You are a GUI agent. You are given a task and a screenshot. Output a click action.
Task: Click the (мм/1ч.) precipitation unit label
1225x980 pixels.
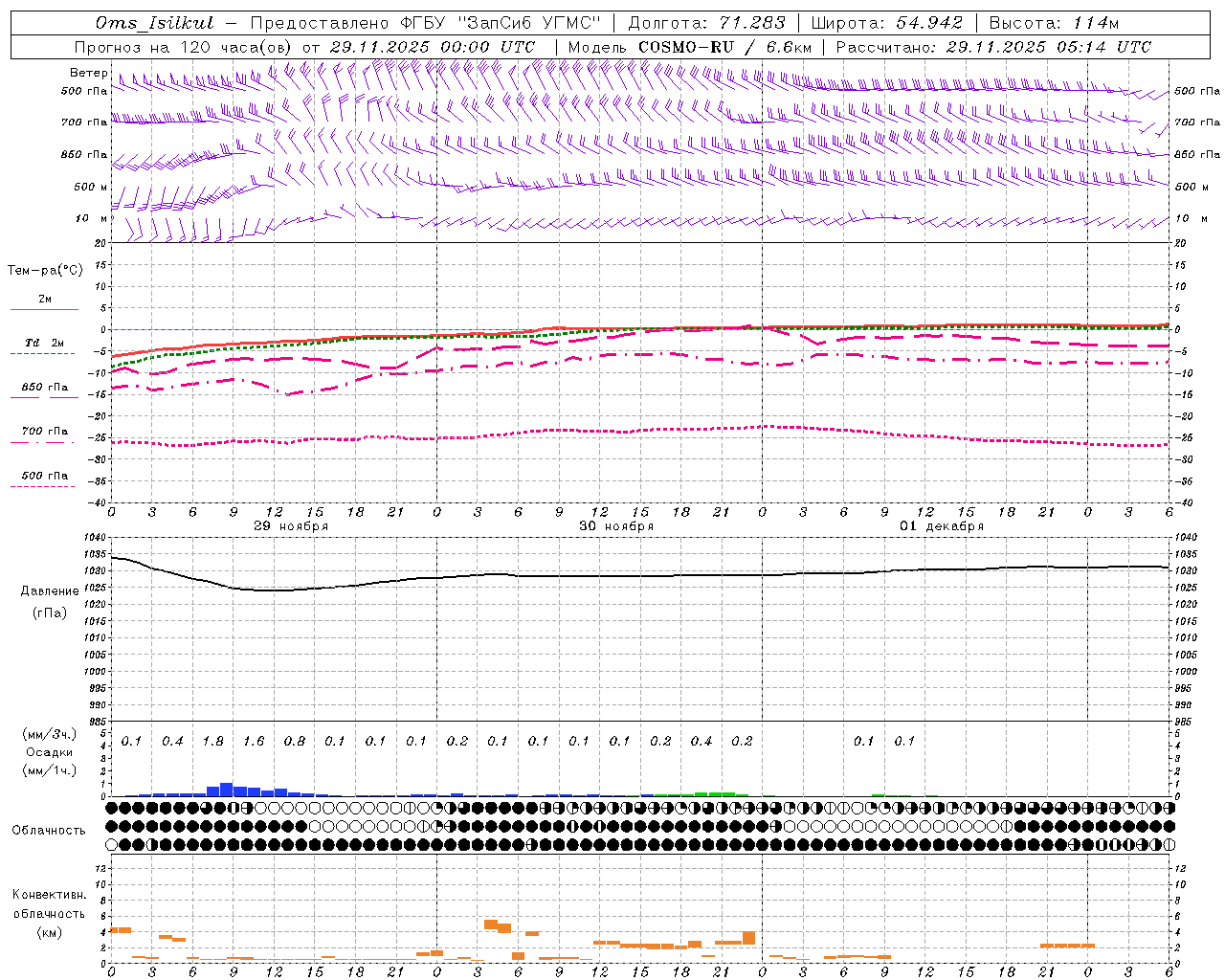tap(50, 770)
